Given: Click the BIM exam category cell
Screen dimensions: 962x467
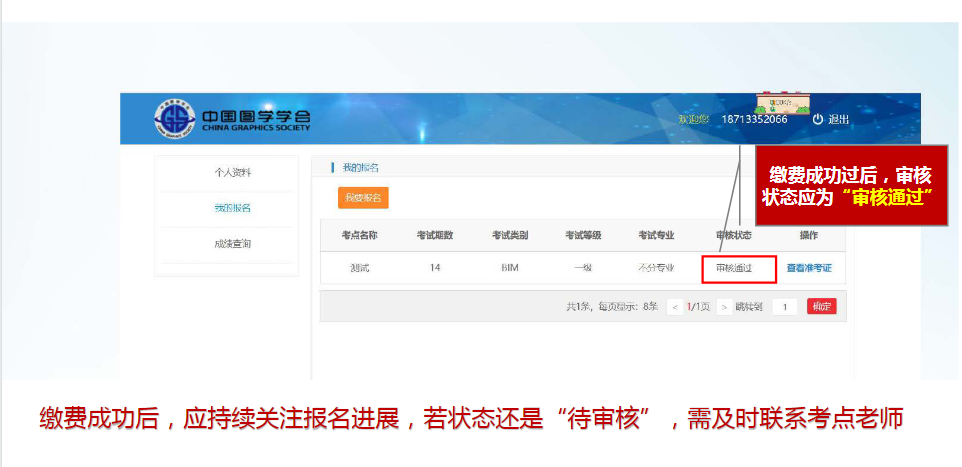Looking at the screenshot, I should tap(509, 268).
